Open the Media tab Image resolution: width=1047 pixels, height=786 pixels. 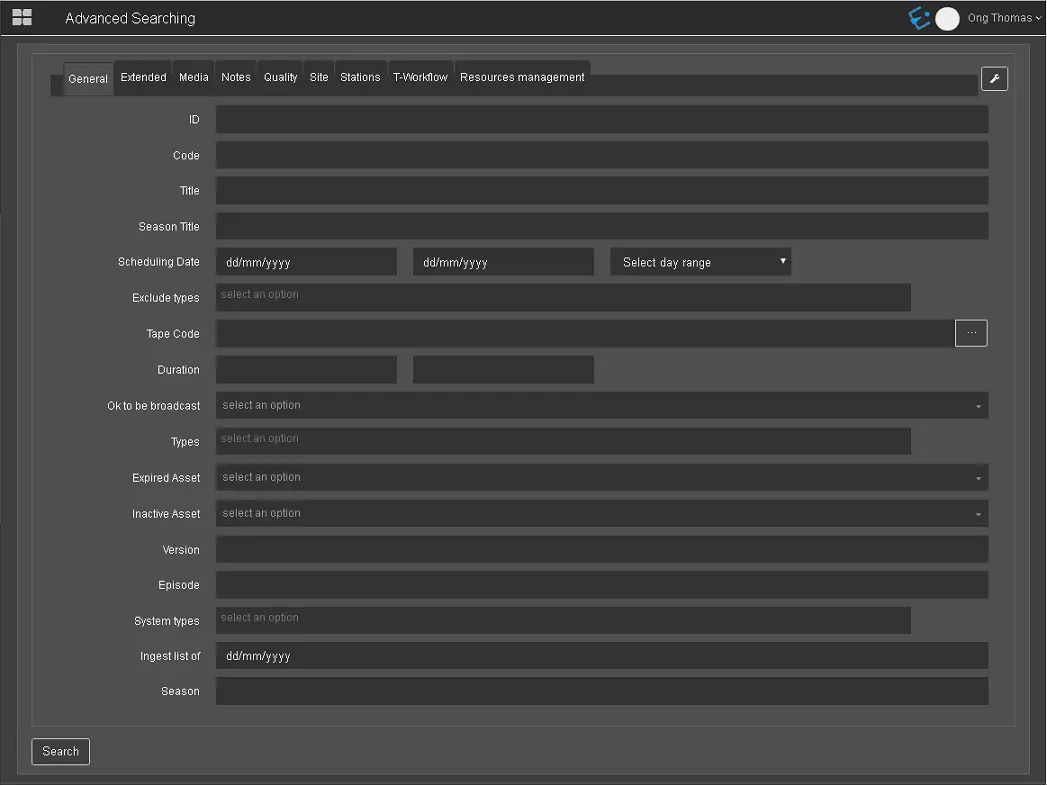tap(194, 77)
